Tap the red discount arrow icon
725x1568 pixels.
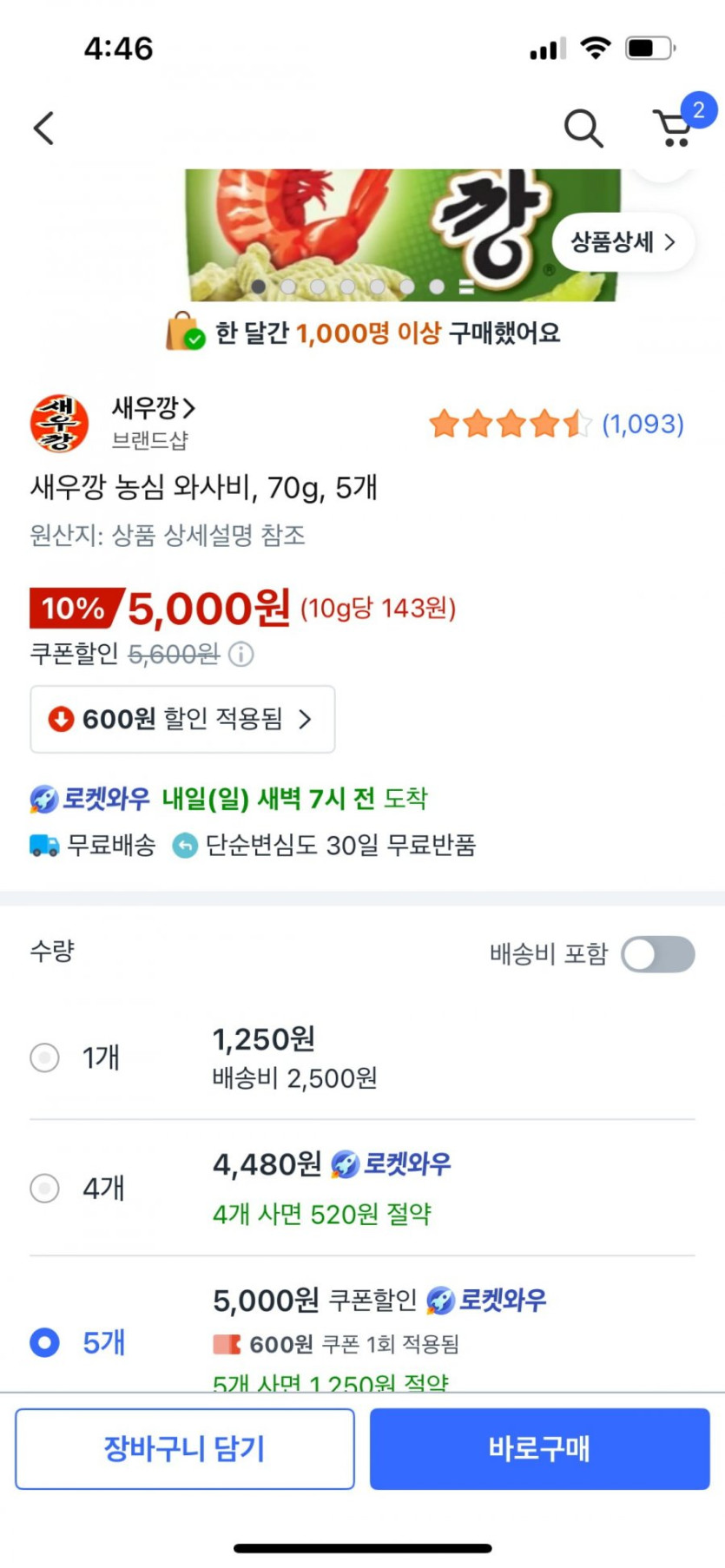61,719
